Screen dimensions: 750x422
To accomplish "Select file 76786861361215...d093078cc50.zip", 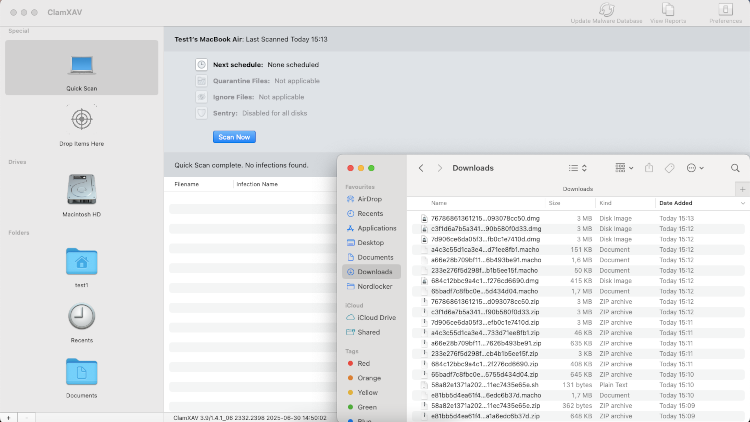I will (580, 301).
